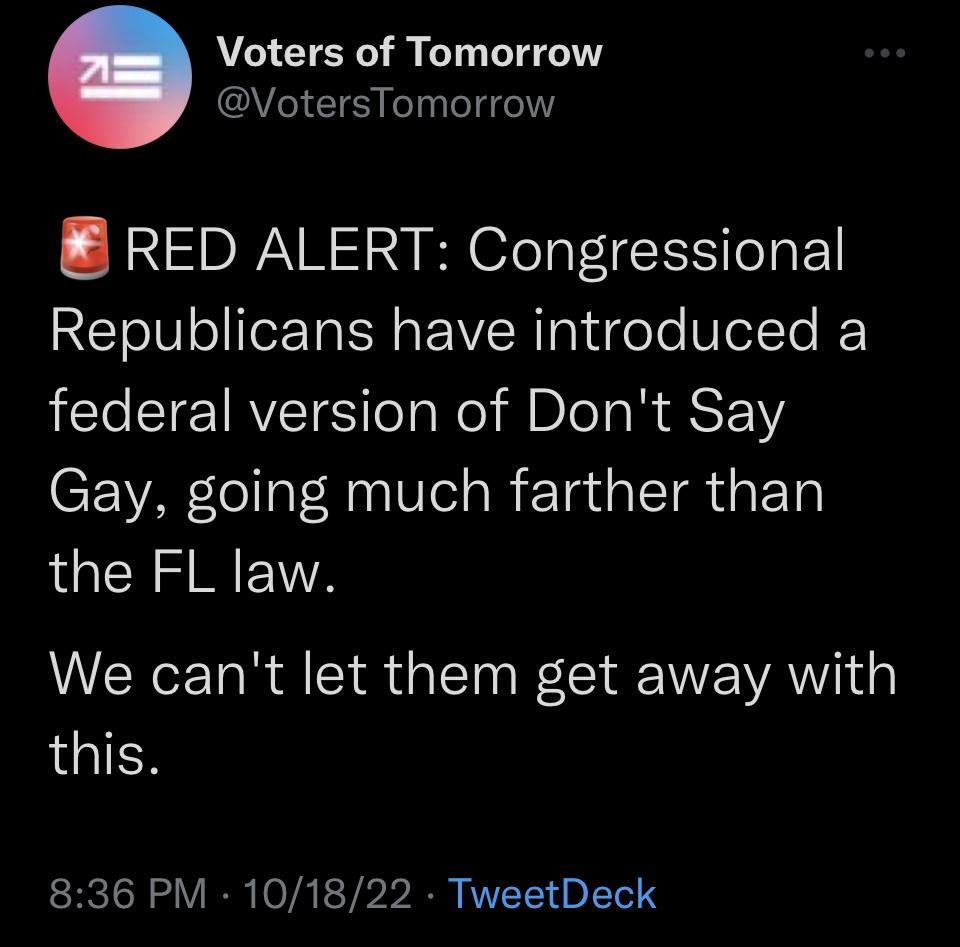
Task: Click the word "Congressional" in the tweet
Action: click(x=657, y=251)
